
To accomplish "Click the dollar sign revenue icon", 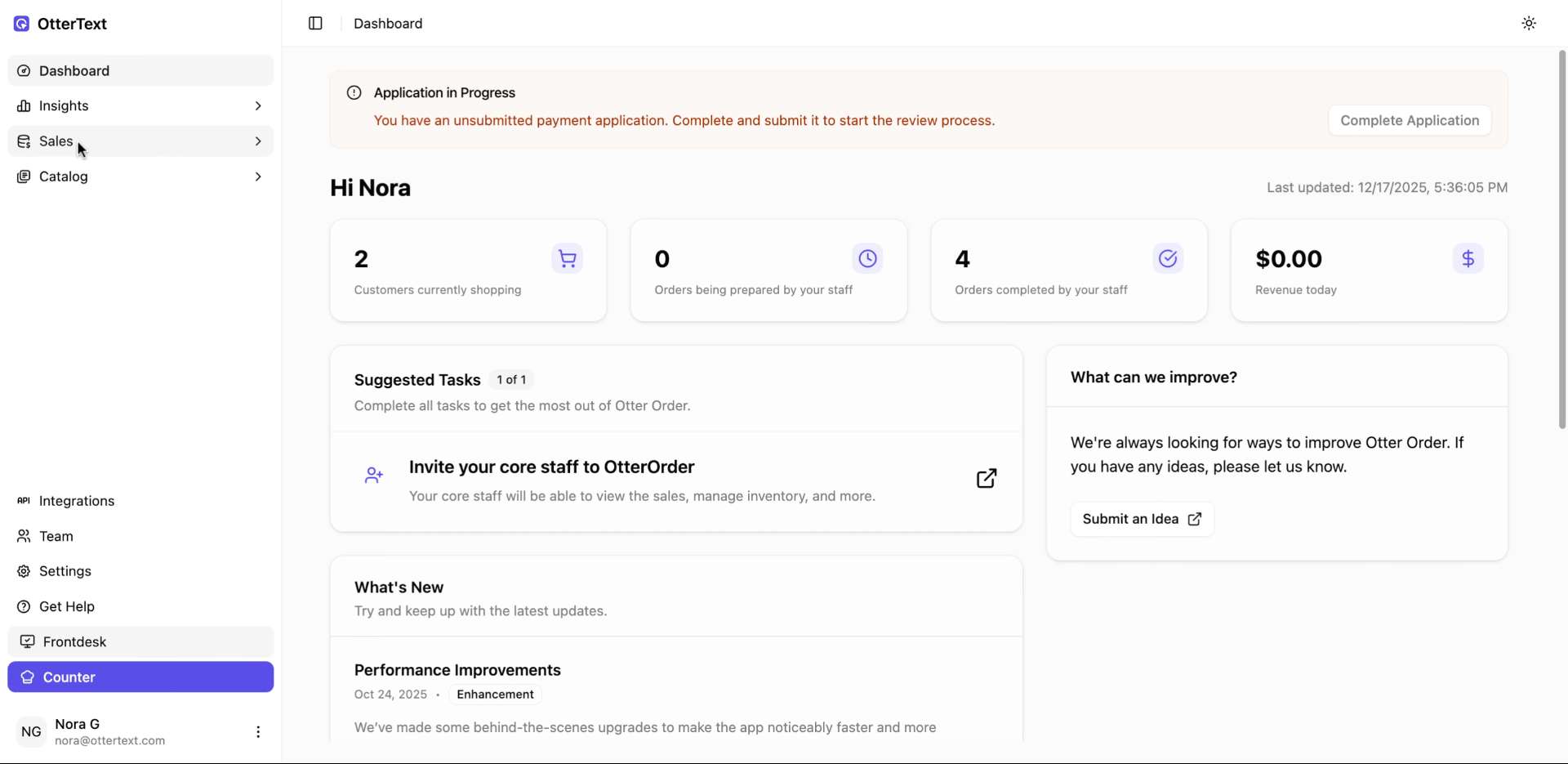I will point(1468,259).
